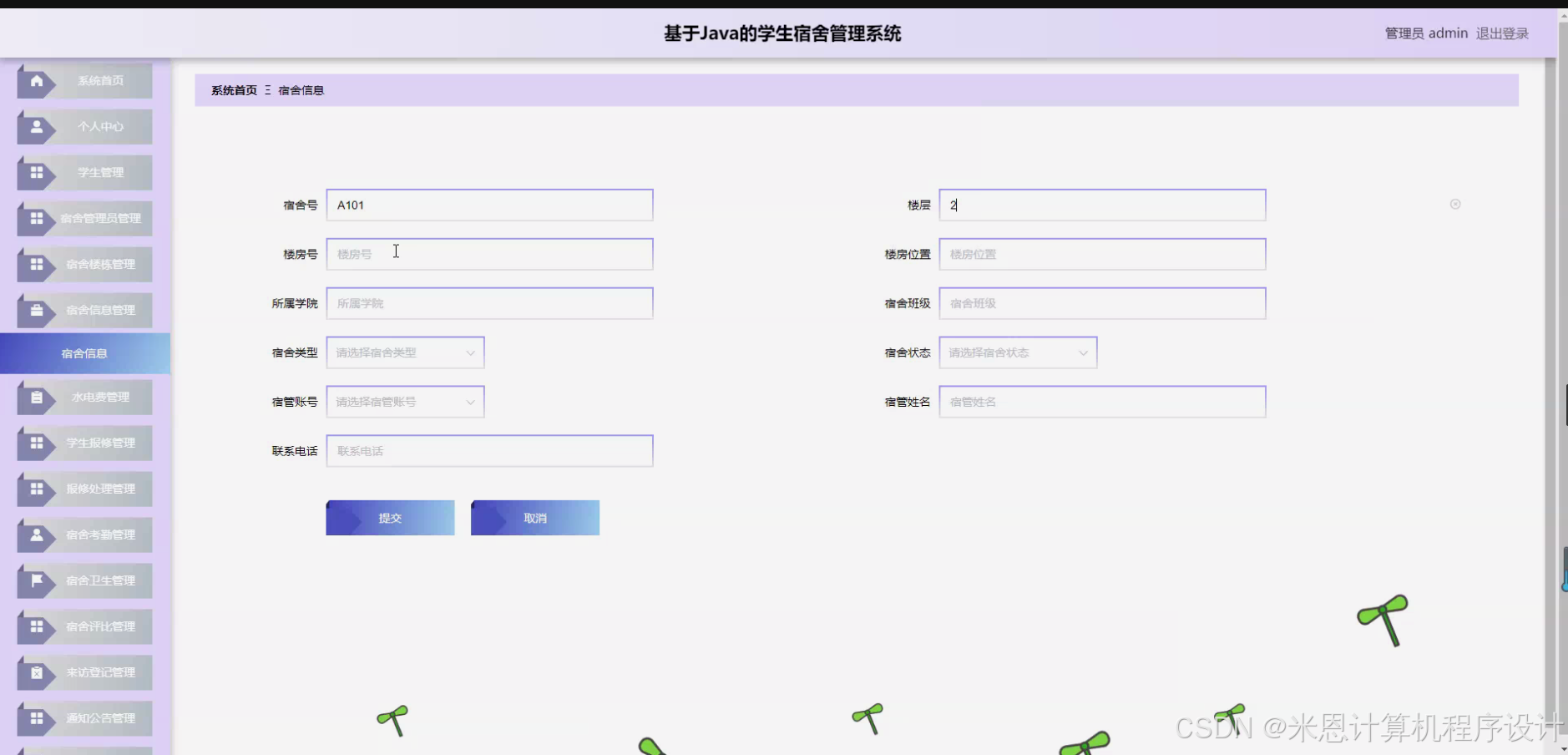This screenshot has height=755, width=1568.
Task: Select the highlighted 宿舍信息 sidebar entry
Action: pos(84,352)
